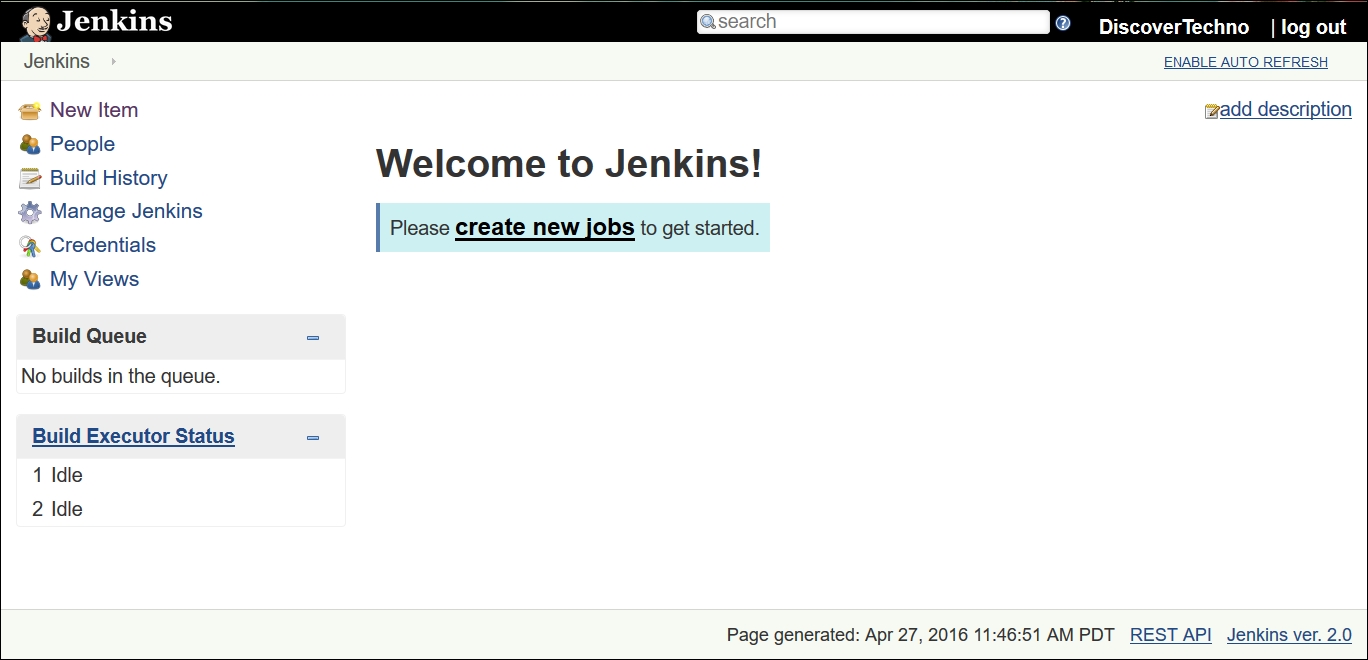Click the Credentials keys icon

(30, 246)
